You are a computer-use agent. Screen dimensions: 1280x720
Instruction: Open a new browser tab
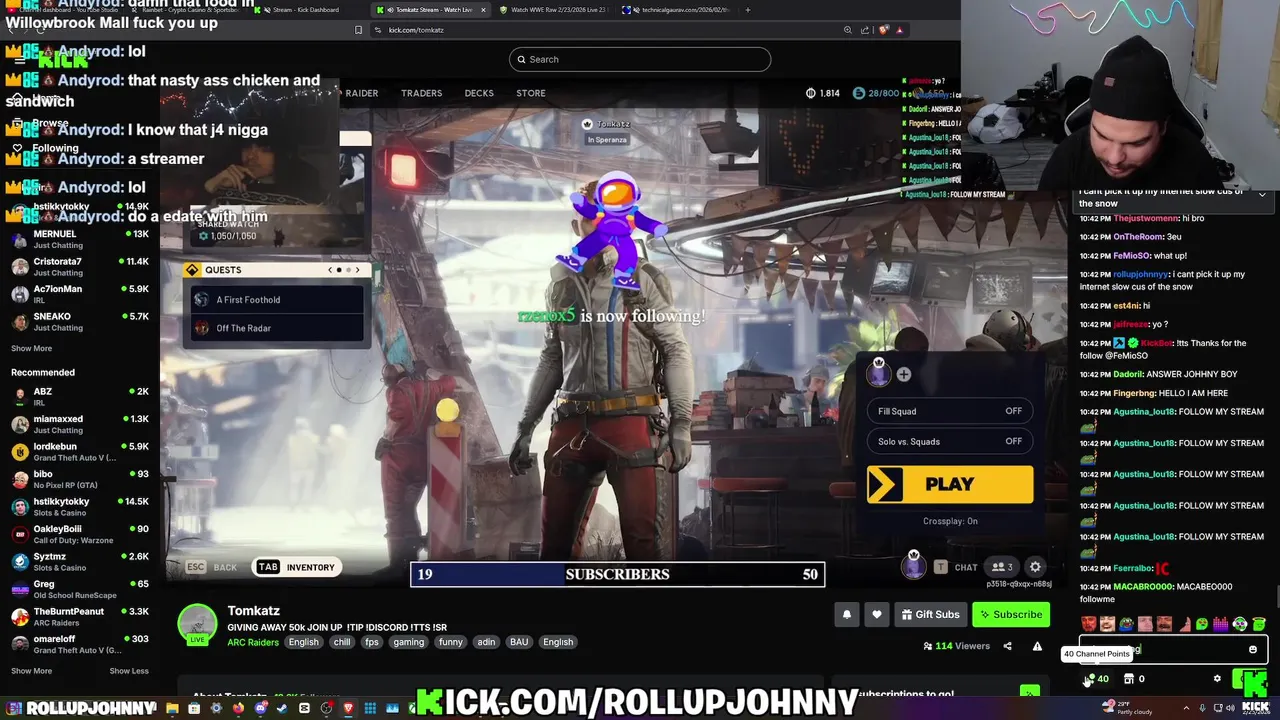[x=747, y=10]
